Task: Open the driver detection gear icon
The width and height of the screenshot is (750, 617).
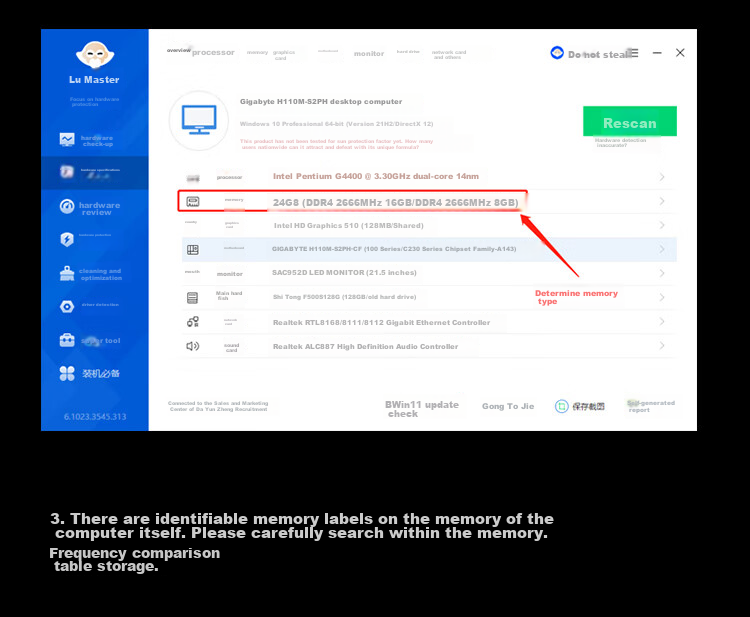Action: [67, 307]
